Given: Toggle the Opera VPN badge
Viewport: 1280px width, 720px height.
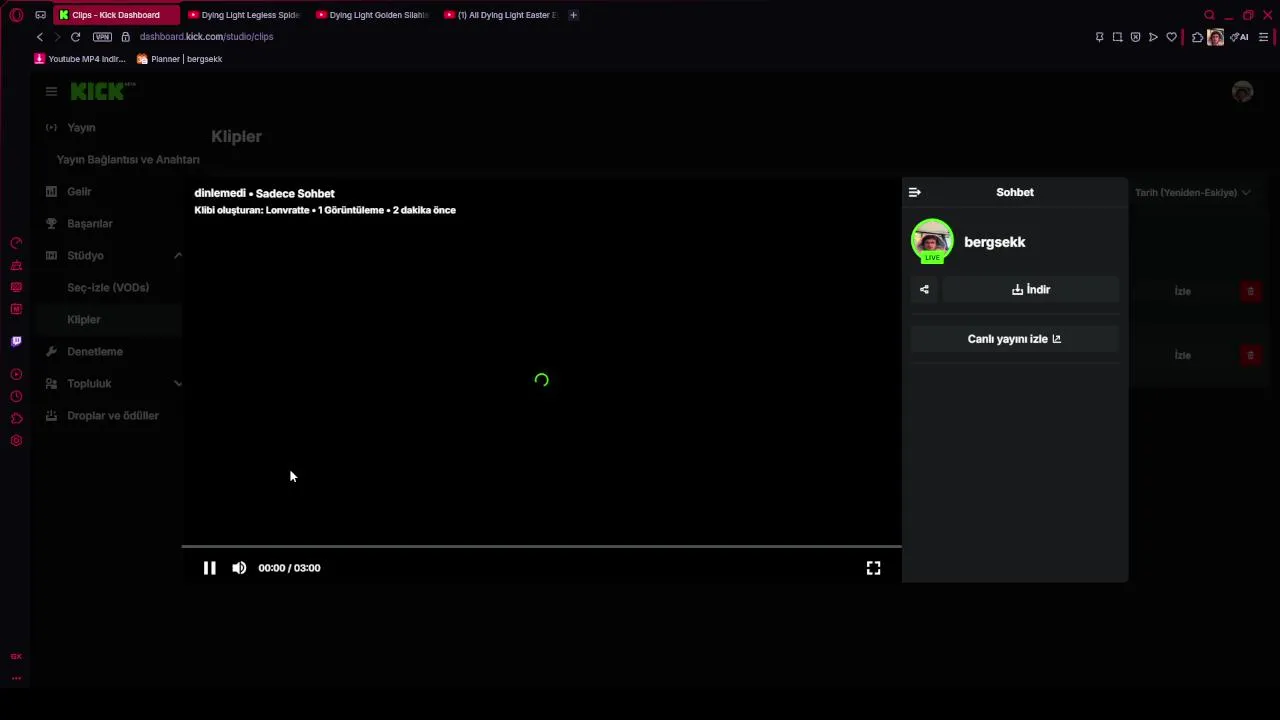Looking at the screenshot, I should [102, 37].
